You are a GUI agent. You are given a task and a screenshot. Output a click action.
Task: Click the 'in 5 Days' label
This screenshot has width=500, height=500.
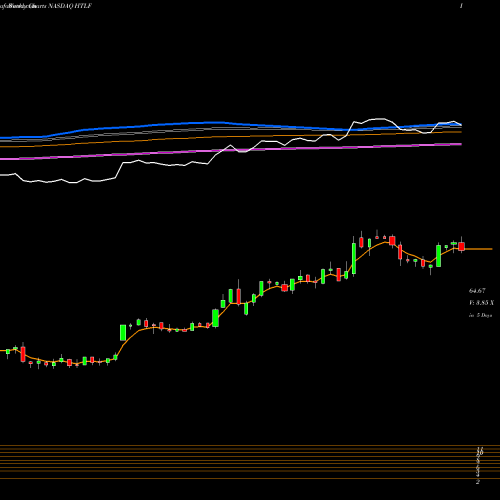click(480, 315)
